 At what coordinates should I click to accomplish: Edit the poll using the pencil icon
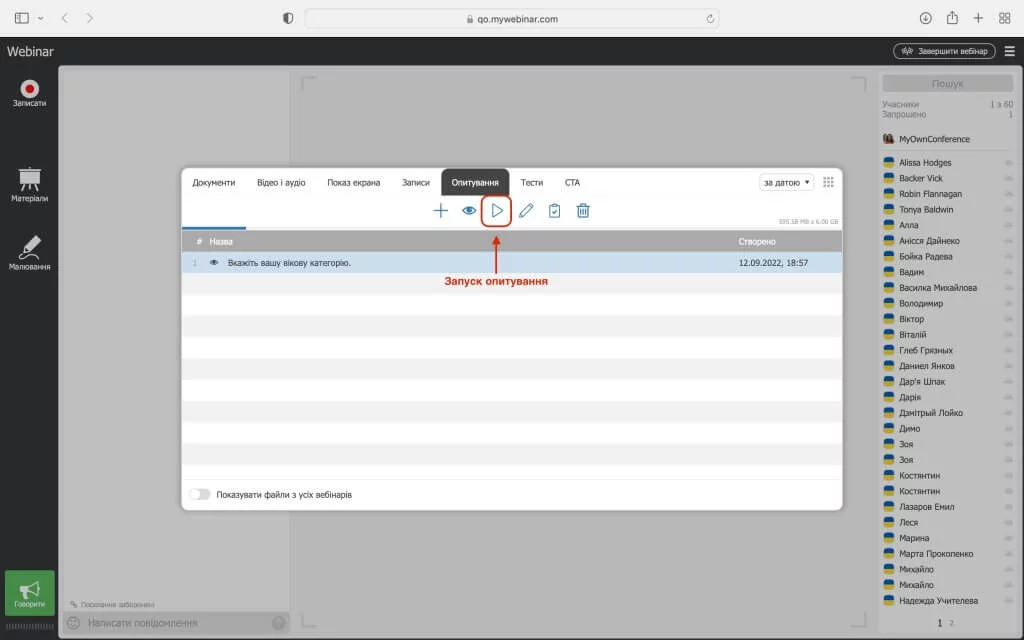coord(526,211)
